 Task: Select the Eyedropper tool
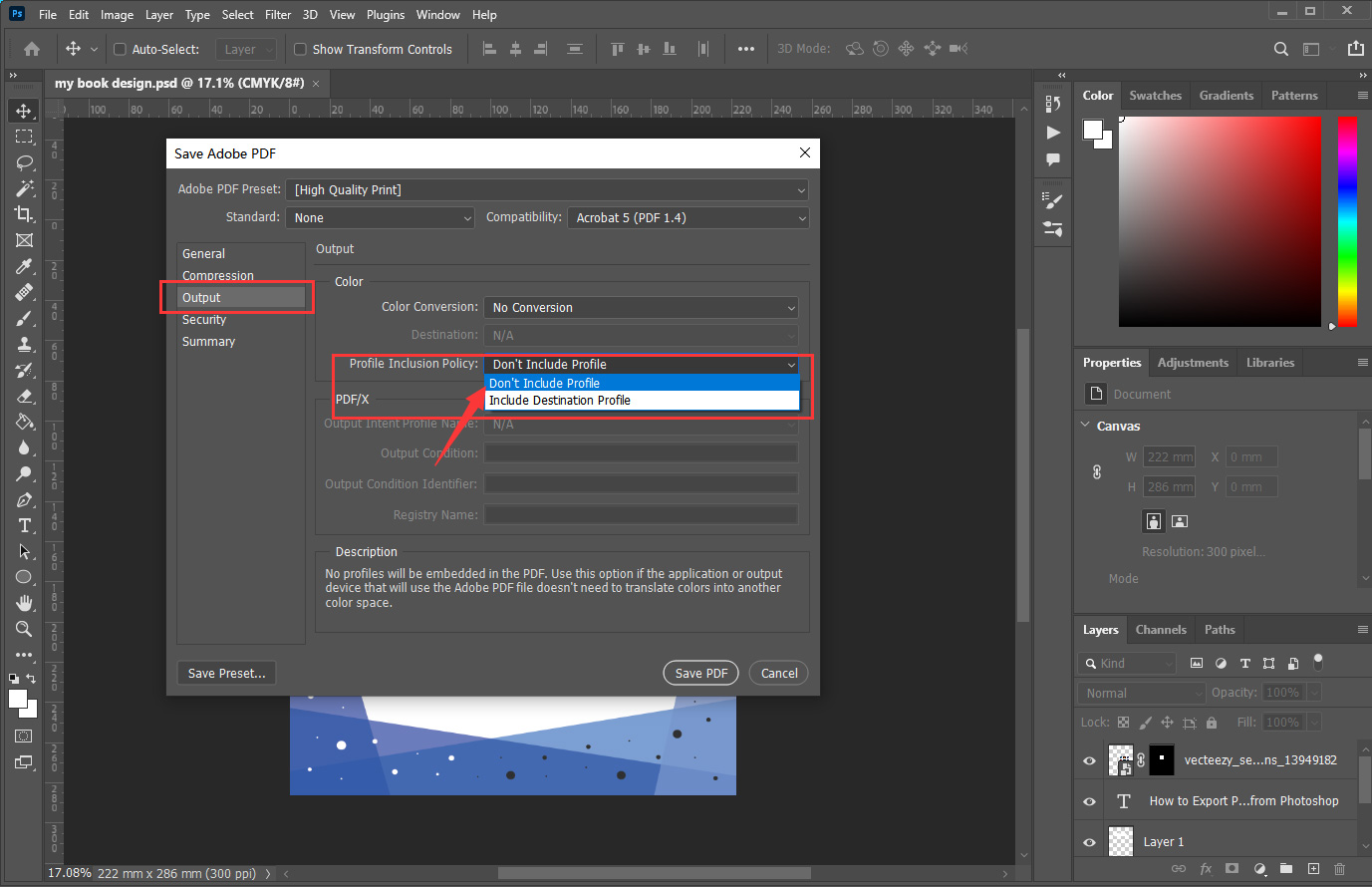pos(24,266)
